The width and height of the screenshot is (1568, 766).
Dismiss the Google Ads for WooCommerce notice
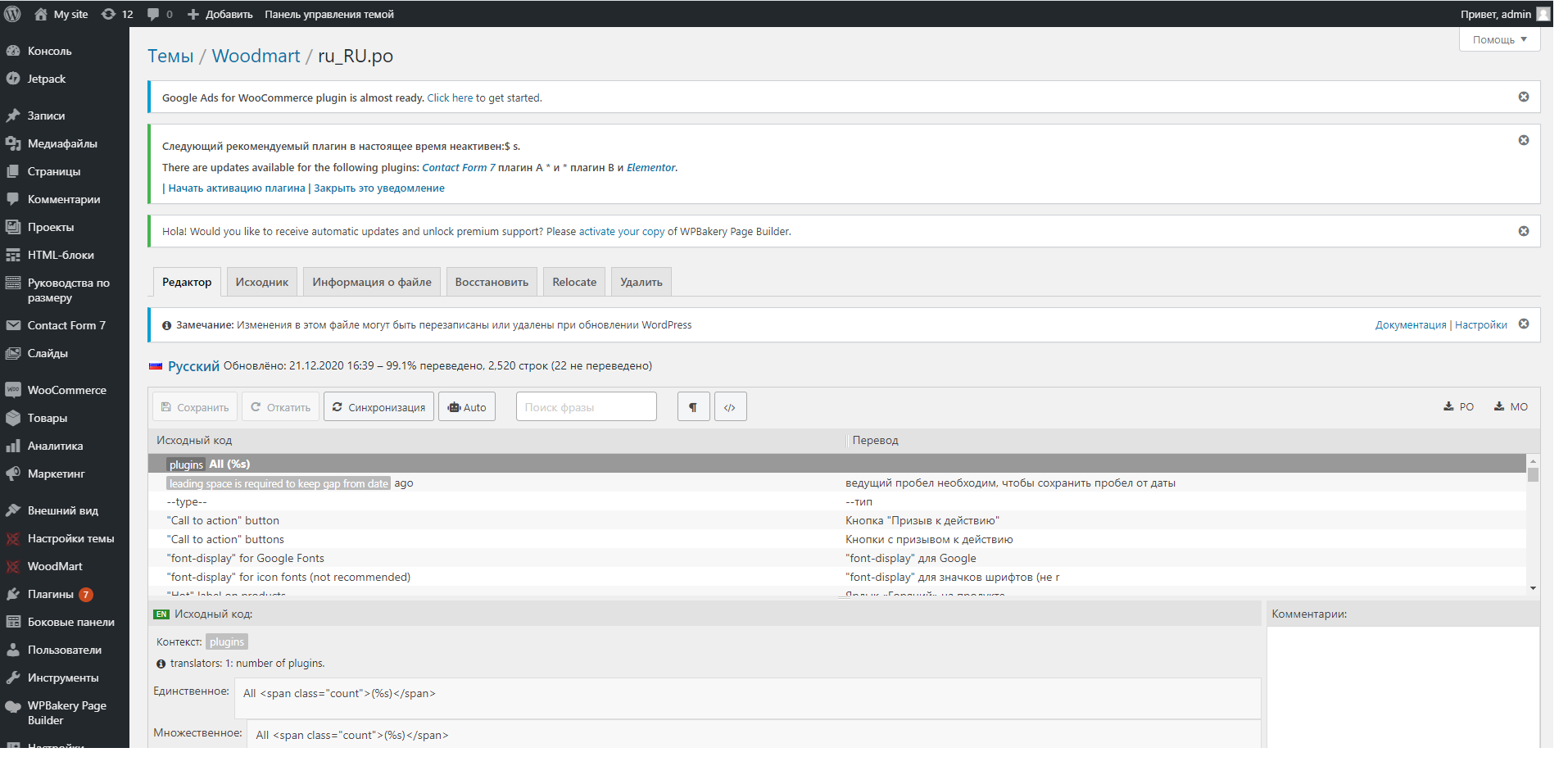1524,97
